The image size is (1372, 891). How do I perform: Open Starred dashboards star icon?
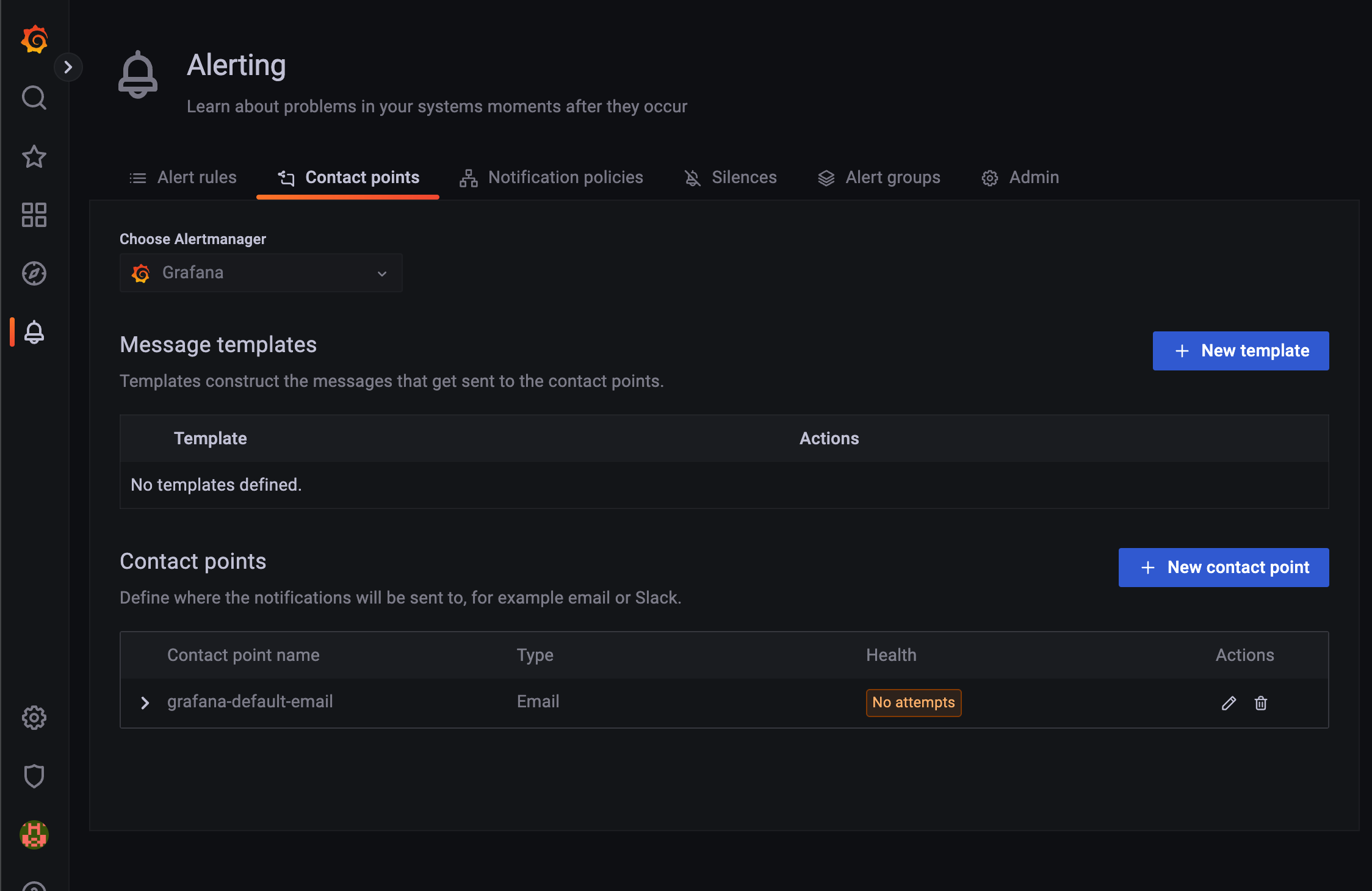click(x=34, y=156)
